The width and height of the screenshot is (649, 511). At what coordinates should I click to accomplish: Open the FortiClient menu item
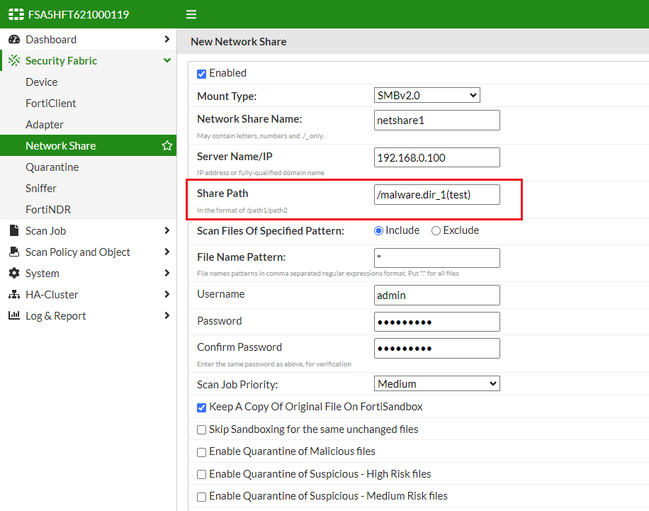51,103
